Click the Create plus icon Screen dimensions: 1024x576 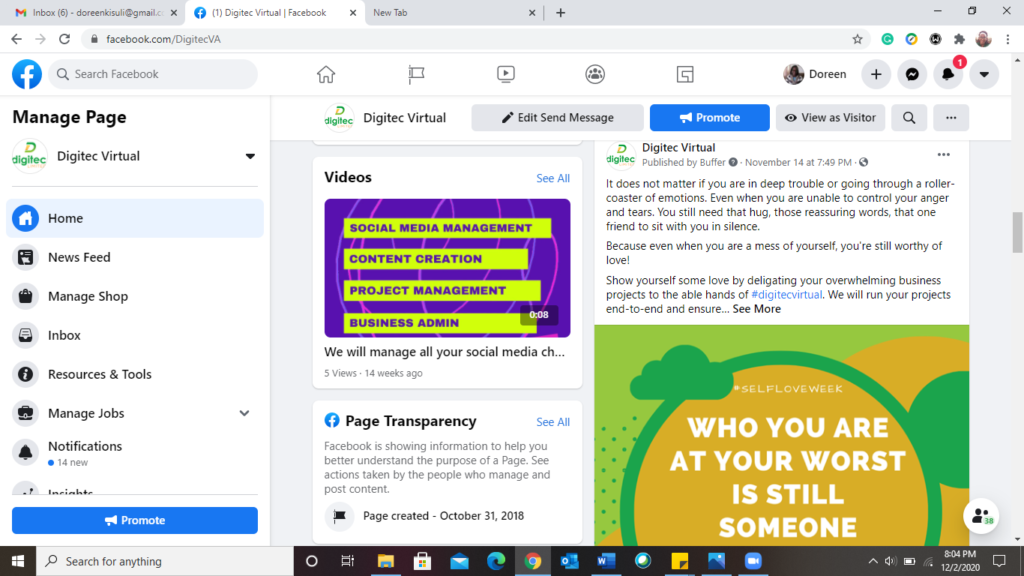click(876, 74)
